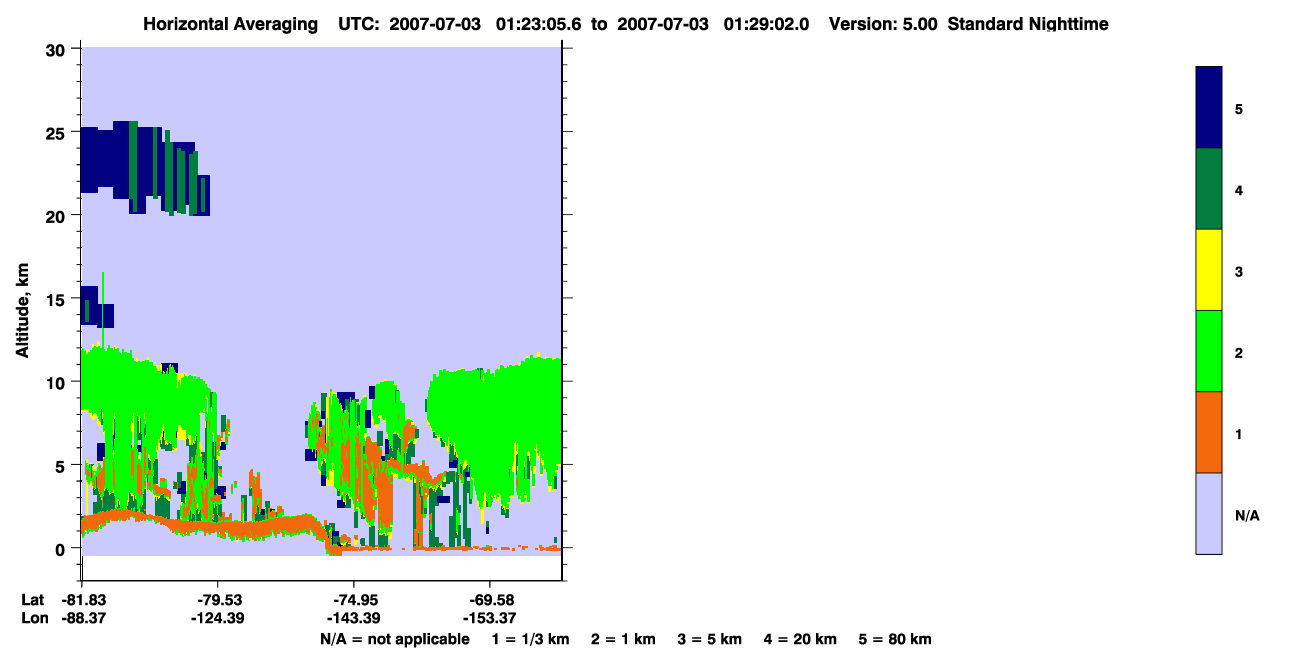Click the y-axis tick label 30
Image resolution: width=1300 pixels, height=667 pixels.
click(57, 49)
